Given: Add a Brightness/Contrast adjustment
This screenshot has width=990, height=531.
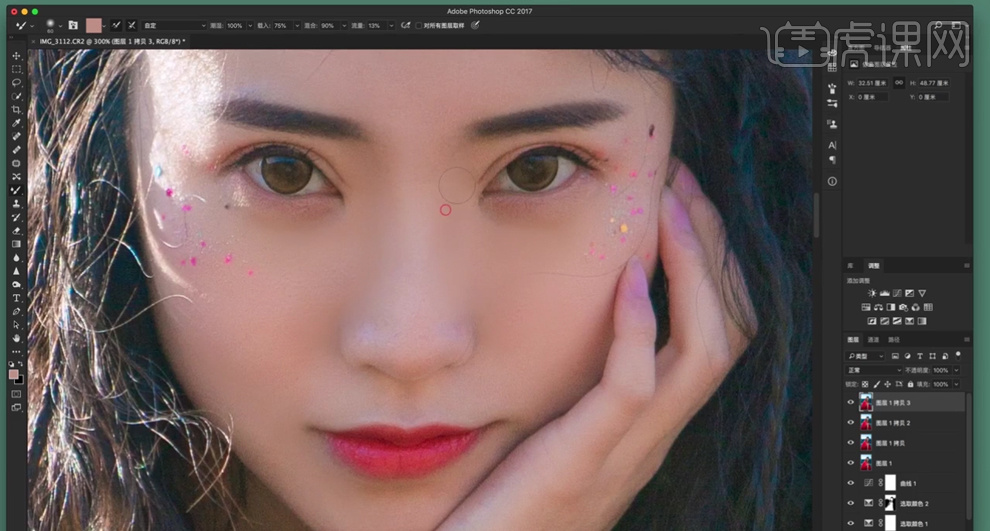Looking at the screenshot, I should pyautogui.click(x=872, y=294).
